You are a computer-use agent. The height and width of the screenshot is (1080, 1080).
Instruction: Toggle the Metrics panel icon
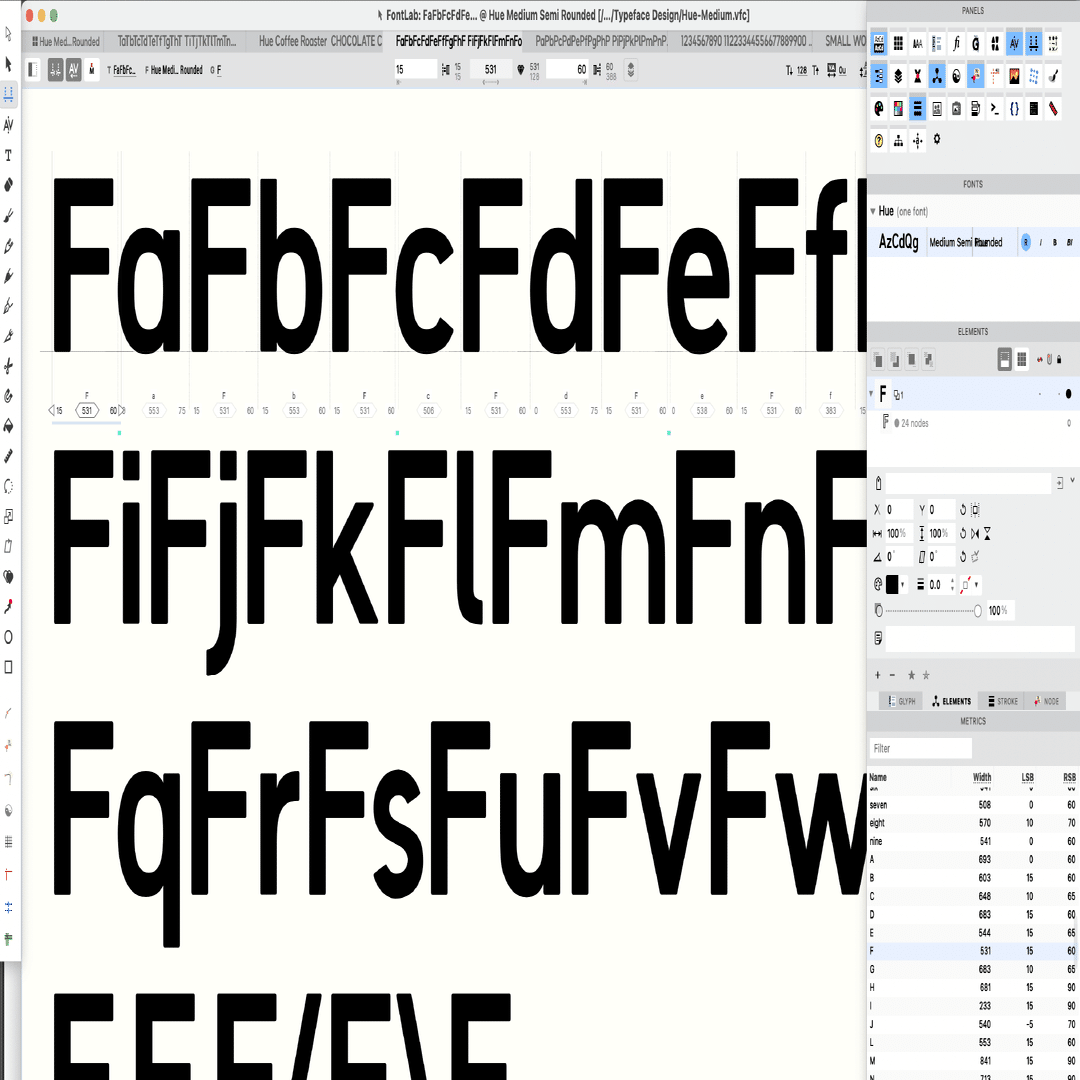[x=1033, y=44]
